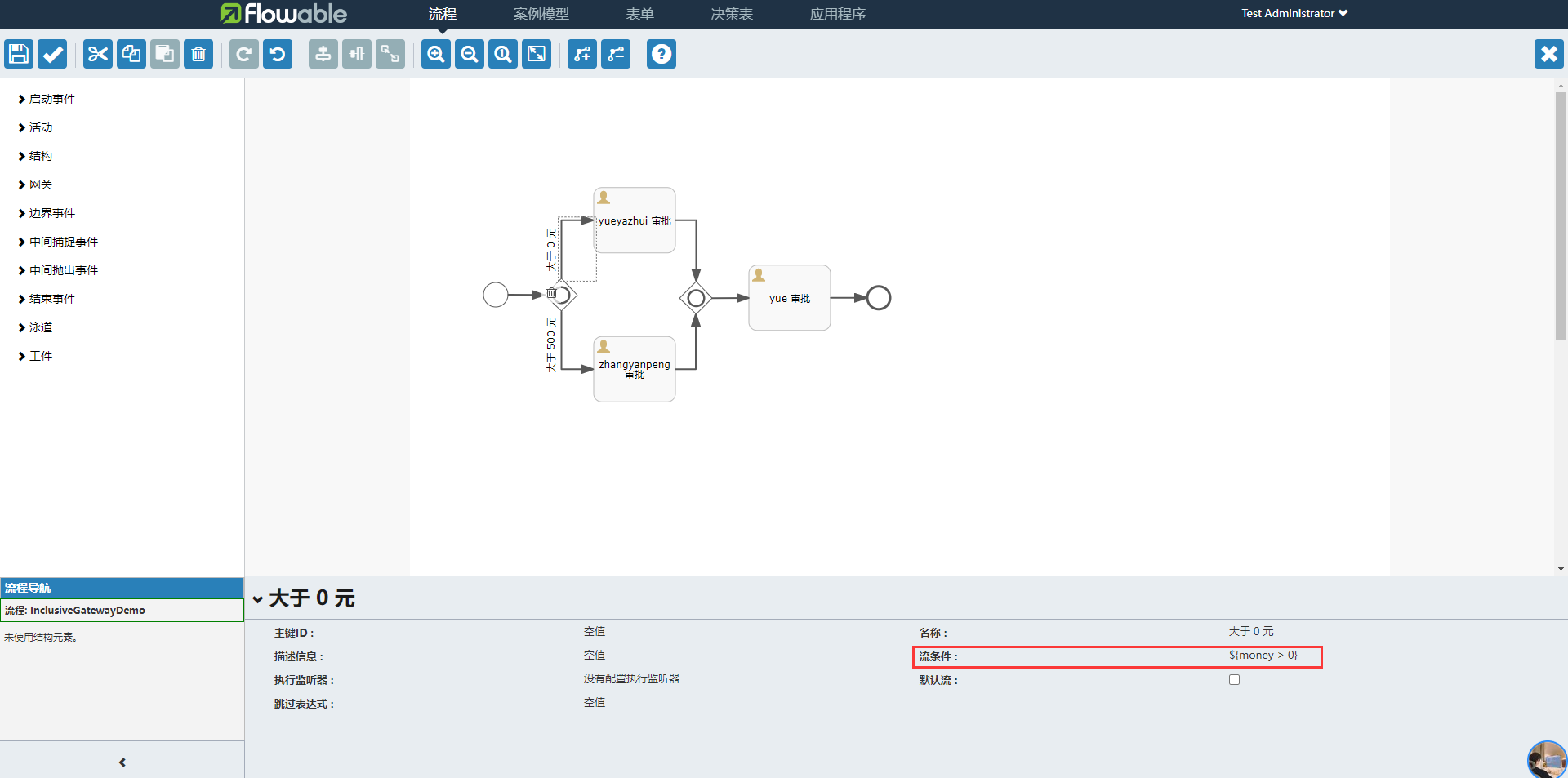Edit the 流条件 value ${money > 0}

coord(1263,656)
